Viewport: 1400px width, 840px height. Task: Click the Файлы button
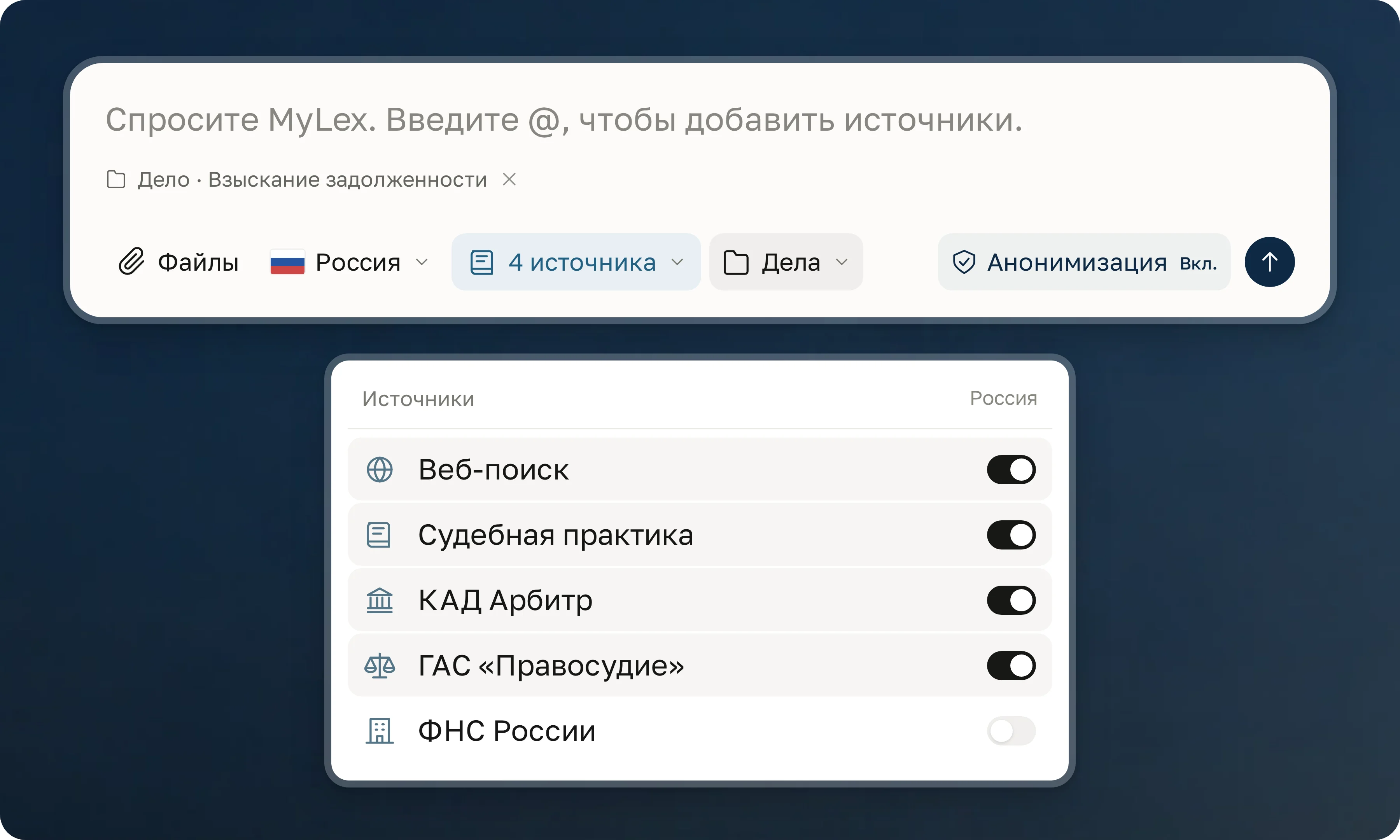179,262
